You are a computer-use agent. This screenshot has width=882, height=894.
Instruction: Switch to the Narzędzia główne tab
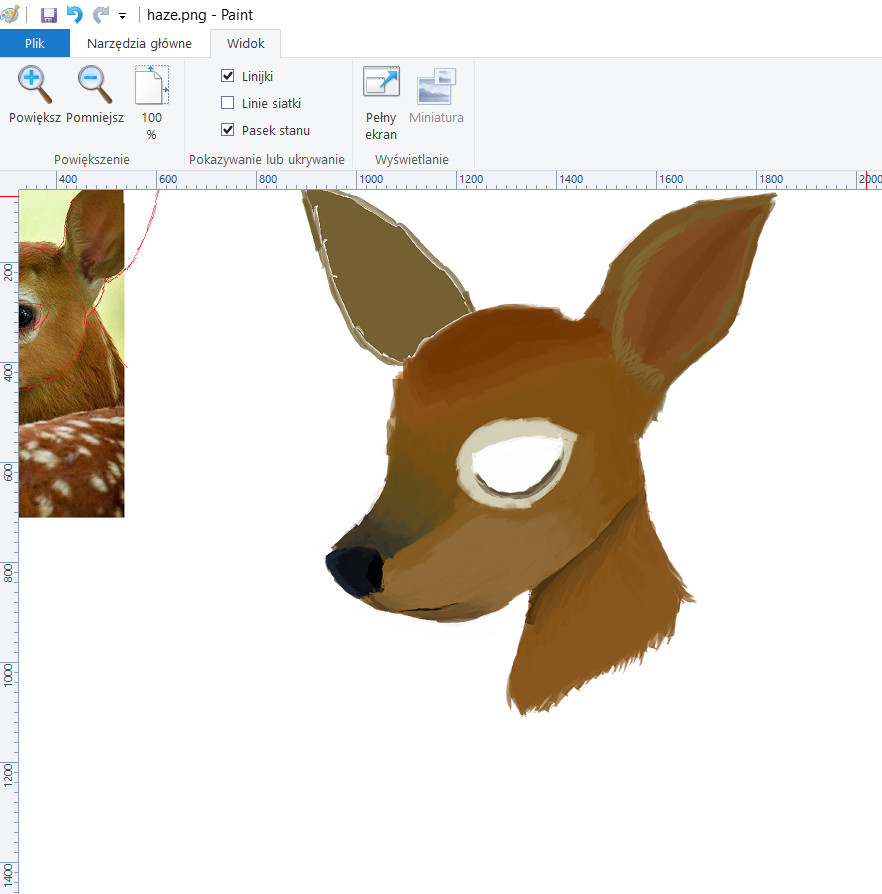point(139,44)
